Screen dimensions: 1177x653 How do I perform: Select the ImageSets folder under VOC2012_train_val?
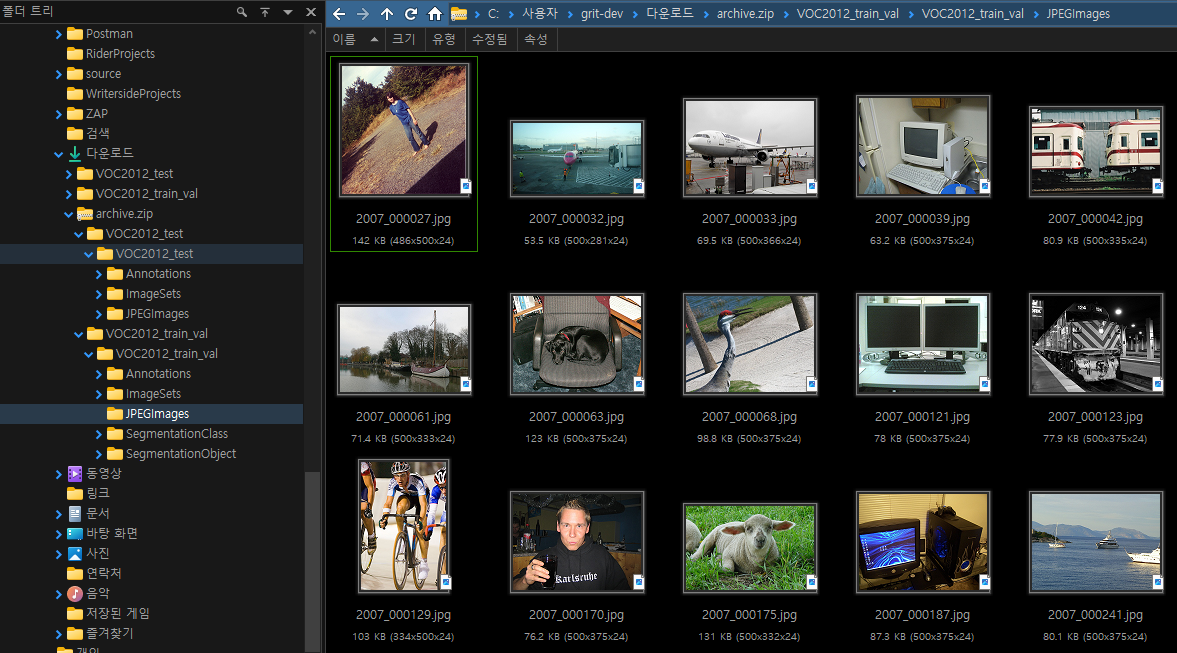152,393
